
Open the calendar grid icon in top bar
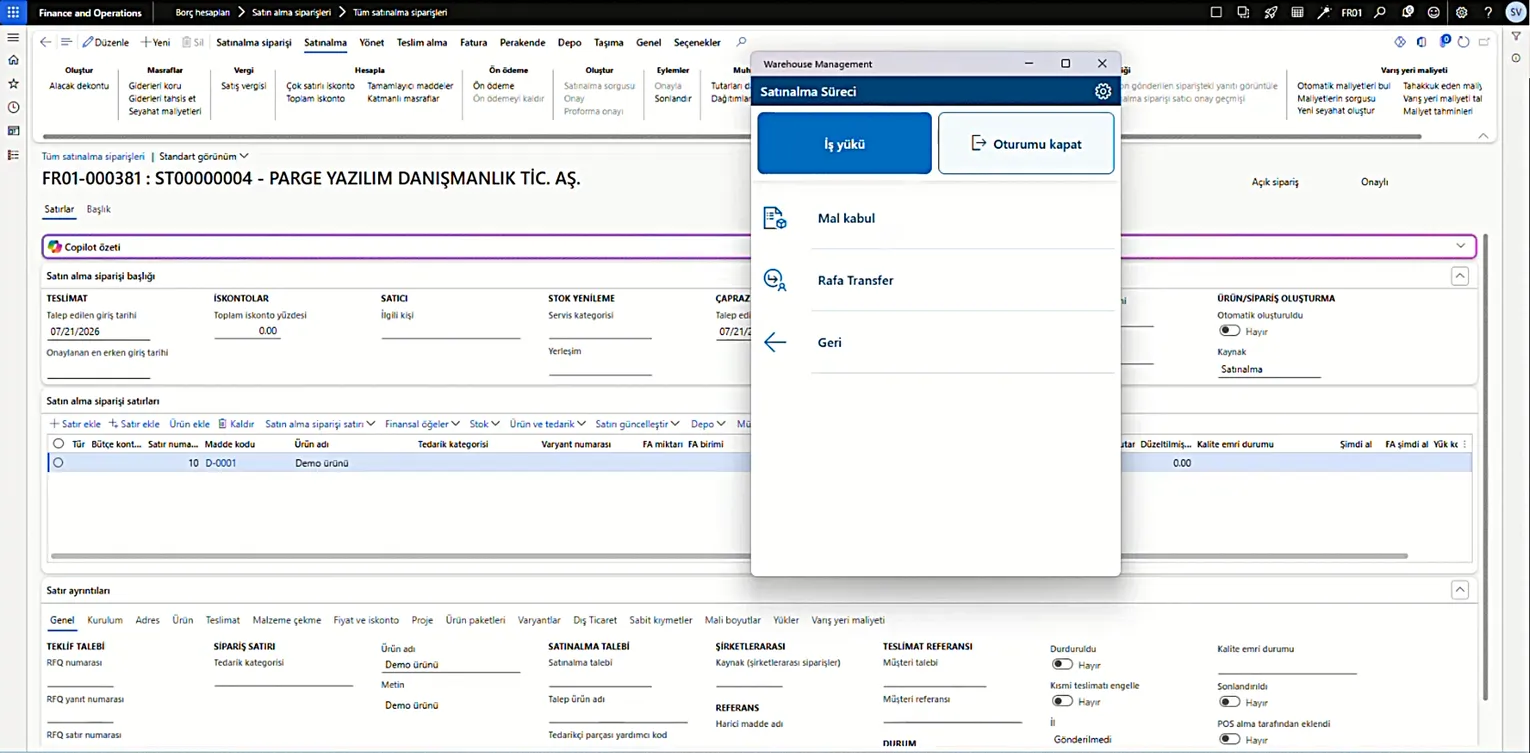1297,13
